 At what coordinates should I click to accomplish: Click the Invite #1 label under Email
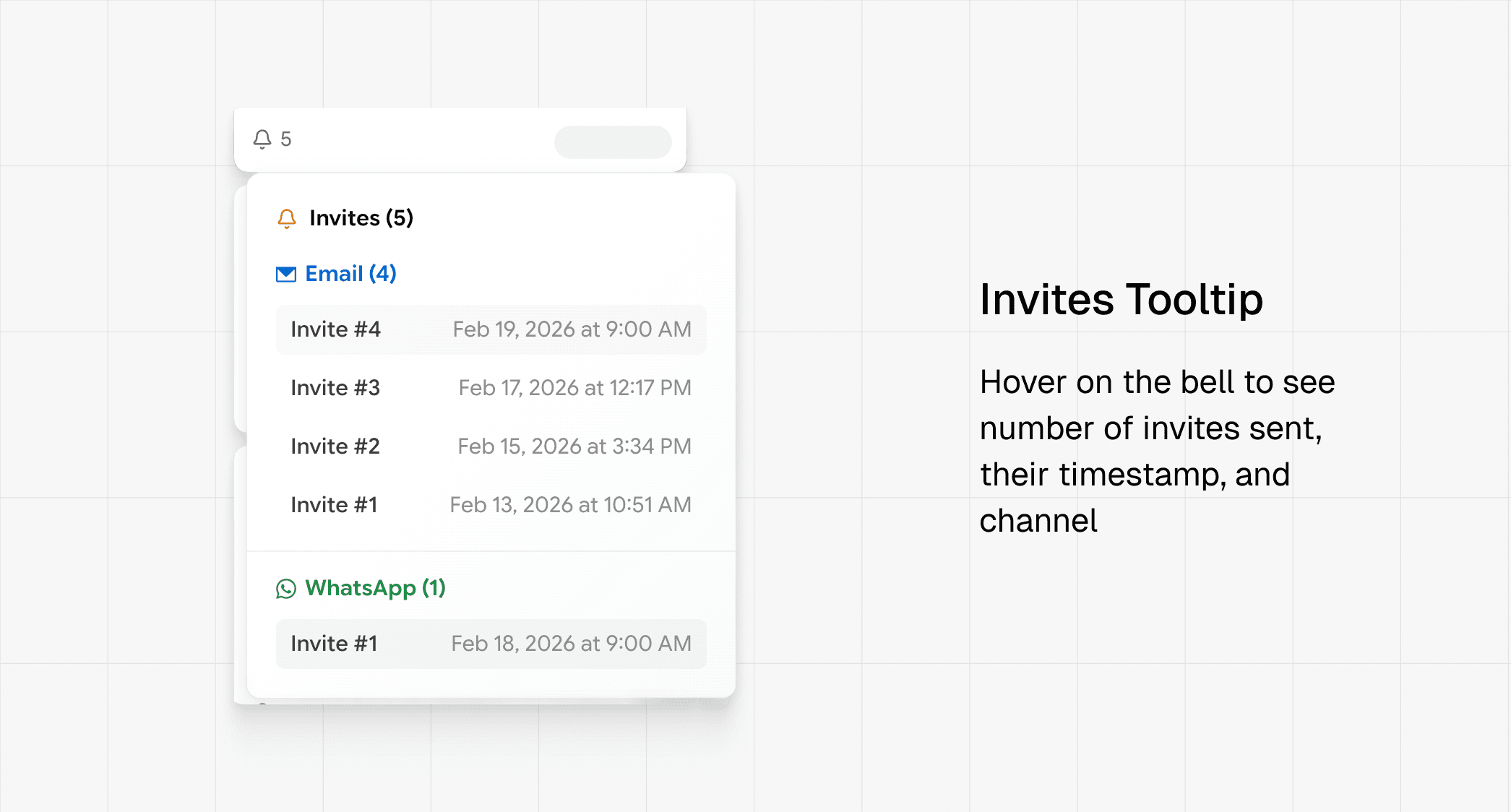pos(334,505)
